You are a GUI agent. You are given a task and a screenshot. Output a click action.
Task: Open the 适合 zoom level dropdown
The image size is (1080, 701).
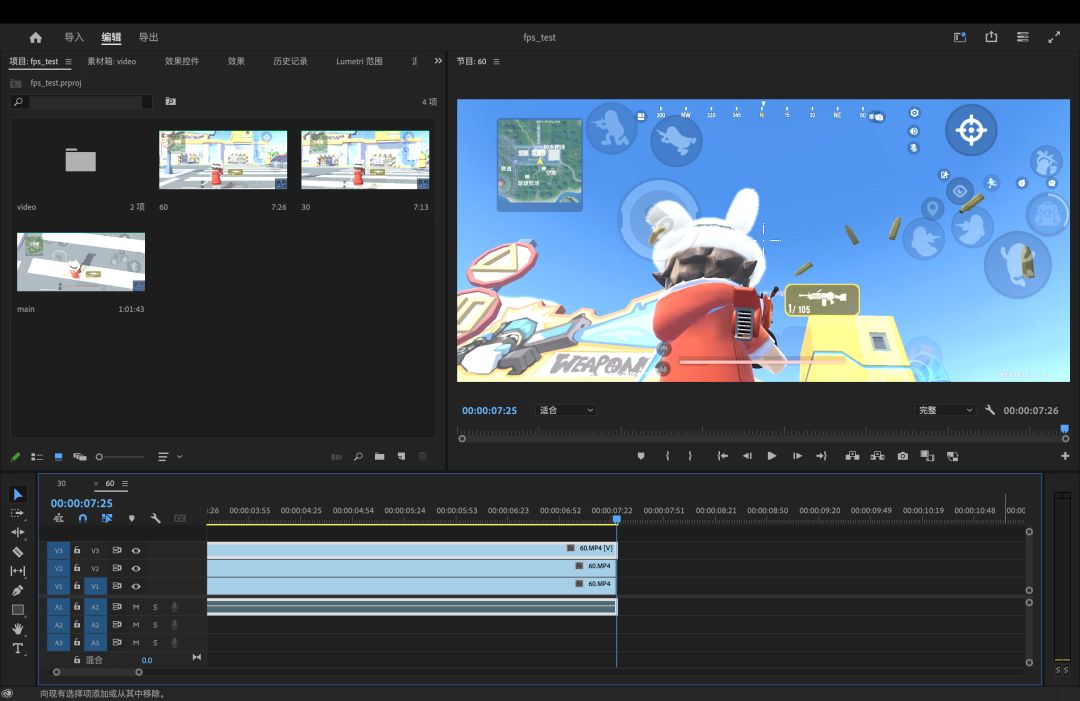[x=567, y=410]
